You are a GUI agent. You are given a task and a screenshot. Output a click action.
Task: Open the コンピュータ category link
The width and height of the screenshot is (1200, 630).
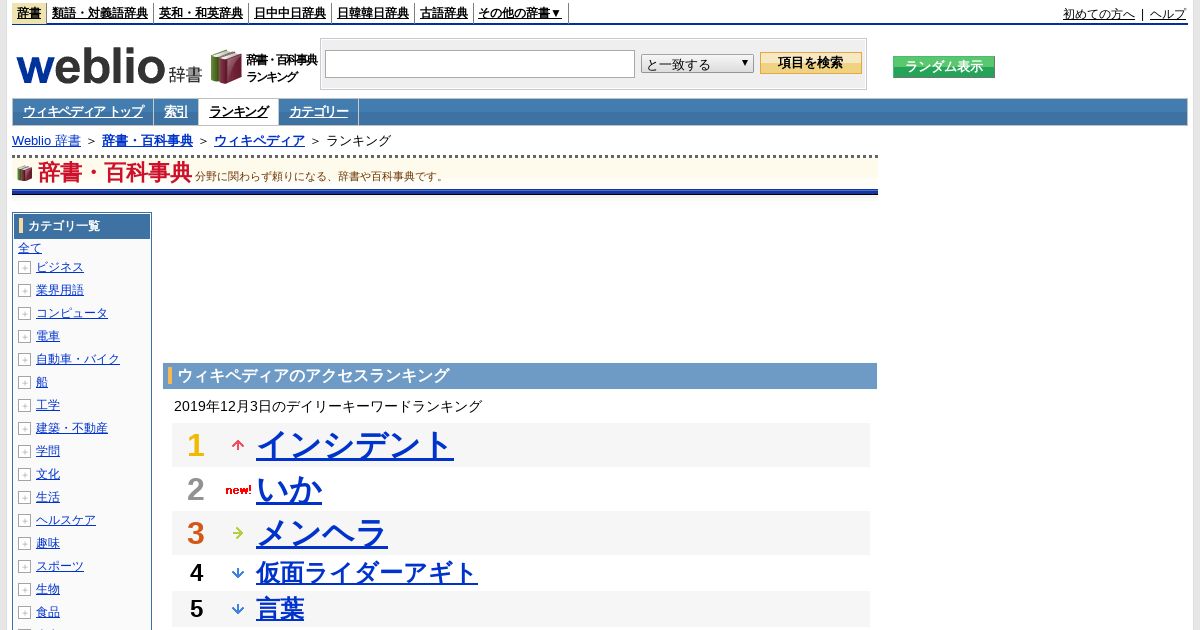coord(72,314)
